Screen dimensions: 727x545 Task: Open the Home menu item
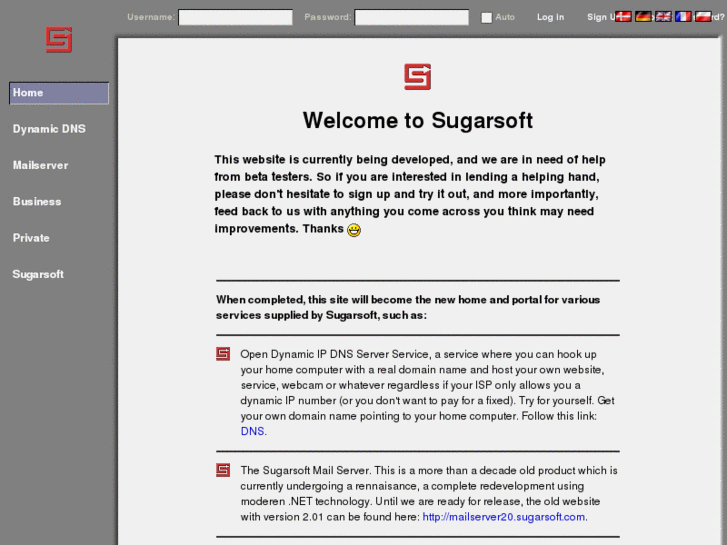[x=59, y=93]
